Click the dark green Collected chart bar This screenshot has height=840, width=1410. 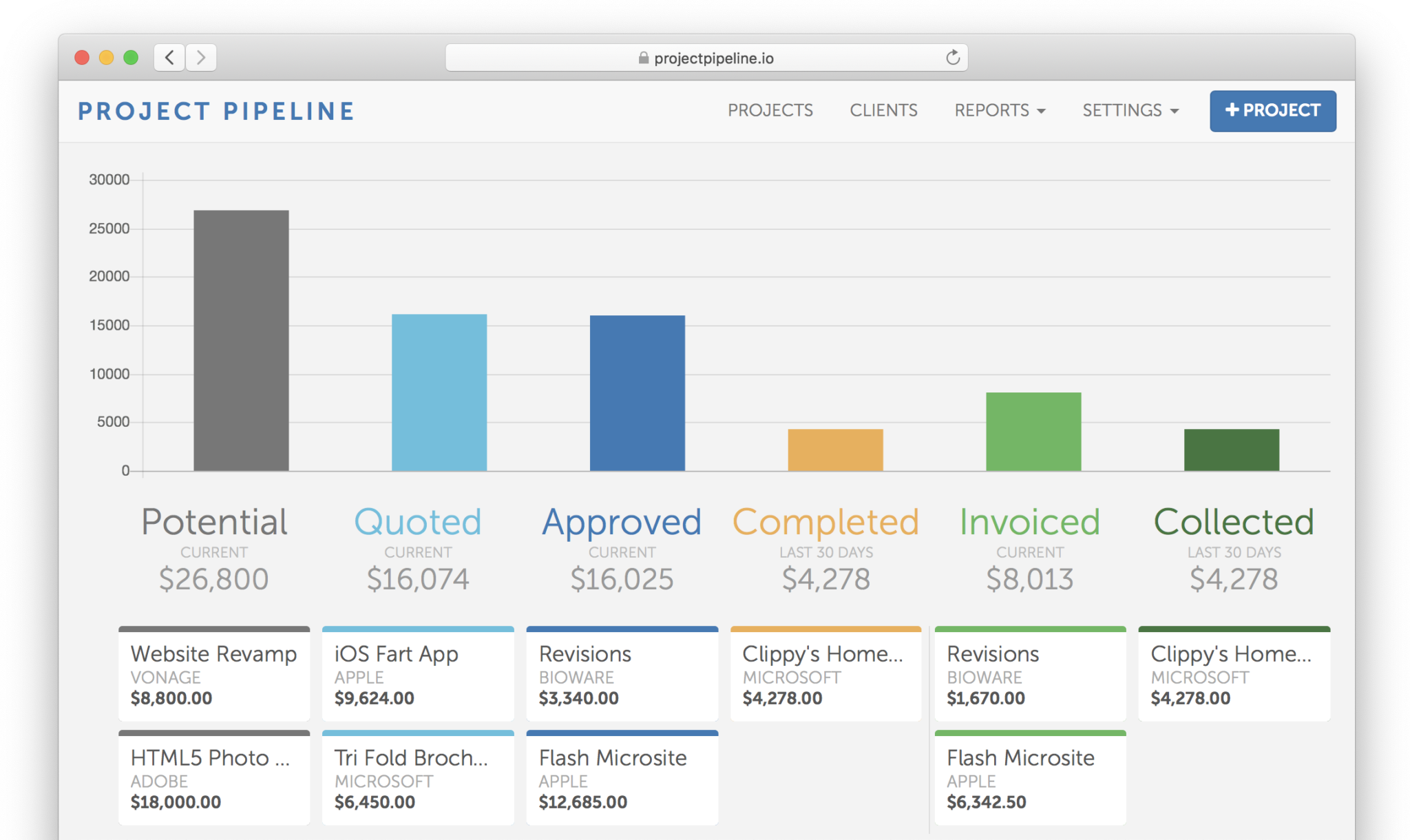(1231, 450)
